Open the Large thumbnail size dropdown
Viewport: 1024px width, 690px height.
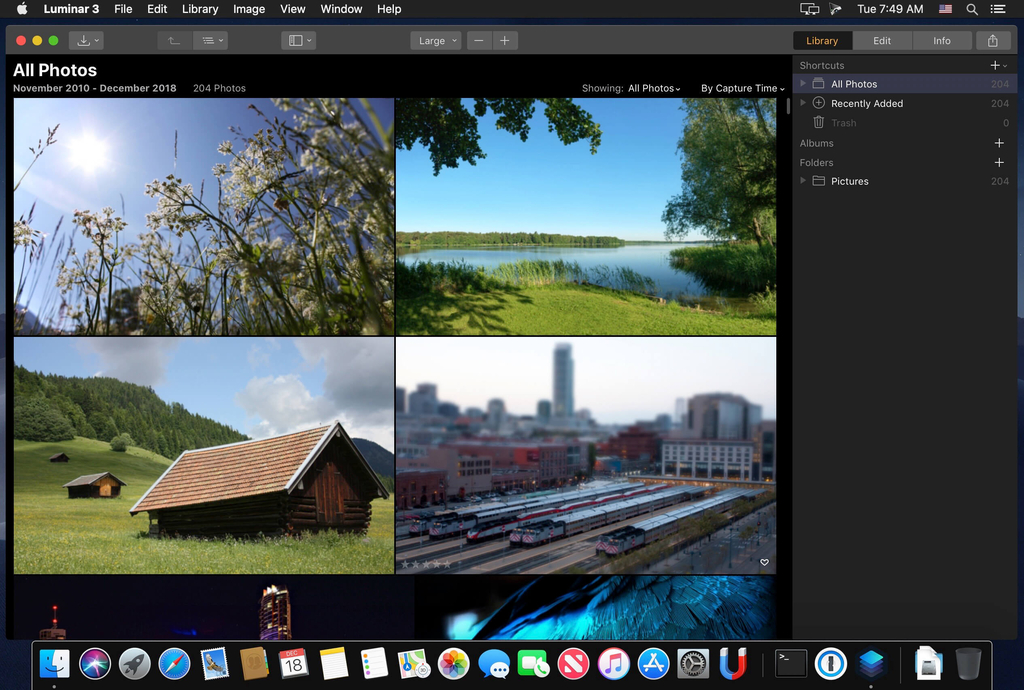pos(435,41)
